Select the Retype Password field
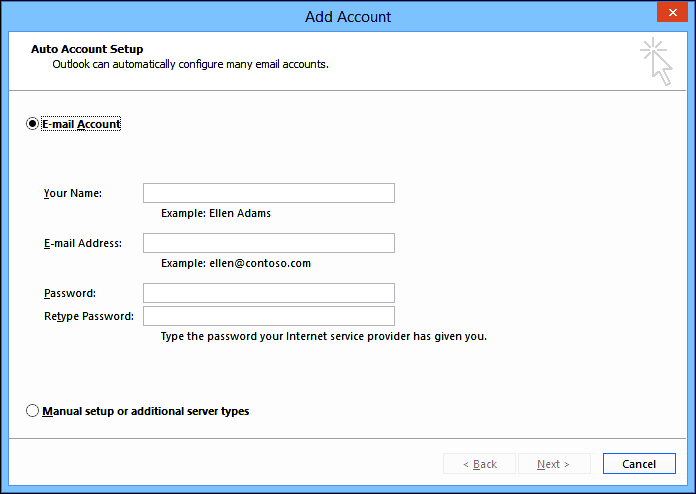696x494 pixels. [x=269, y=316]
